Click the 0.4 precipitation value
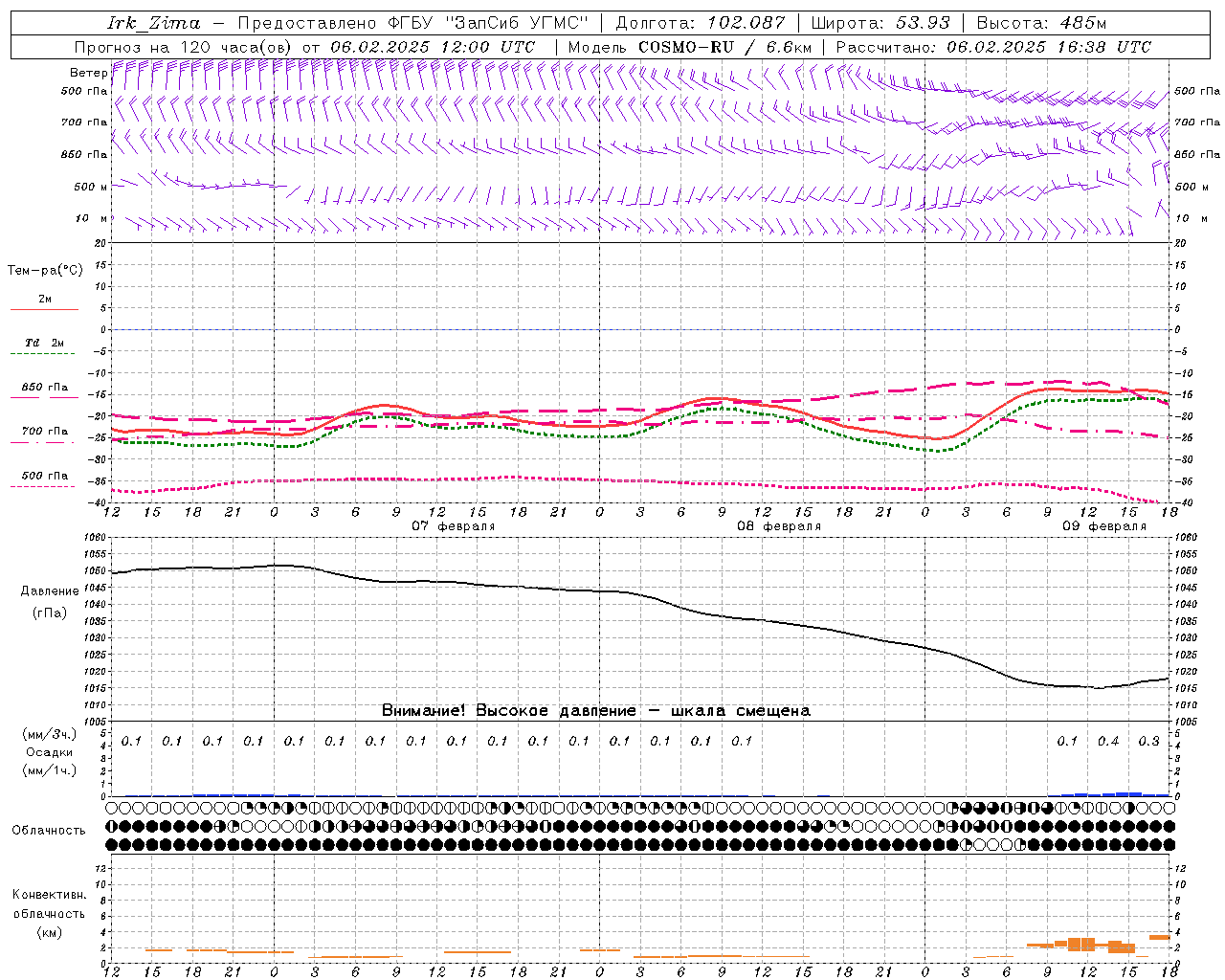This screenshot has height=980, width=1225. point(1108,742)
